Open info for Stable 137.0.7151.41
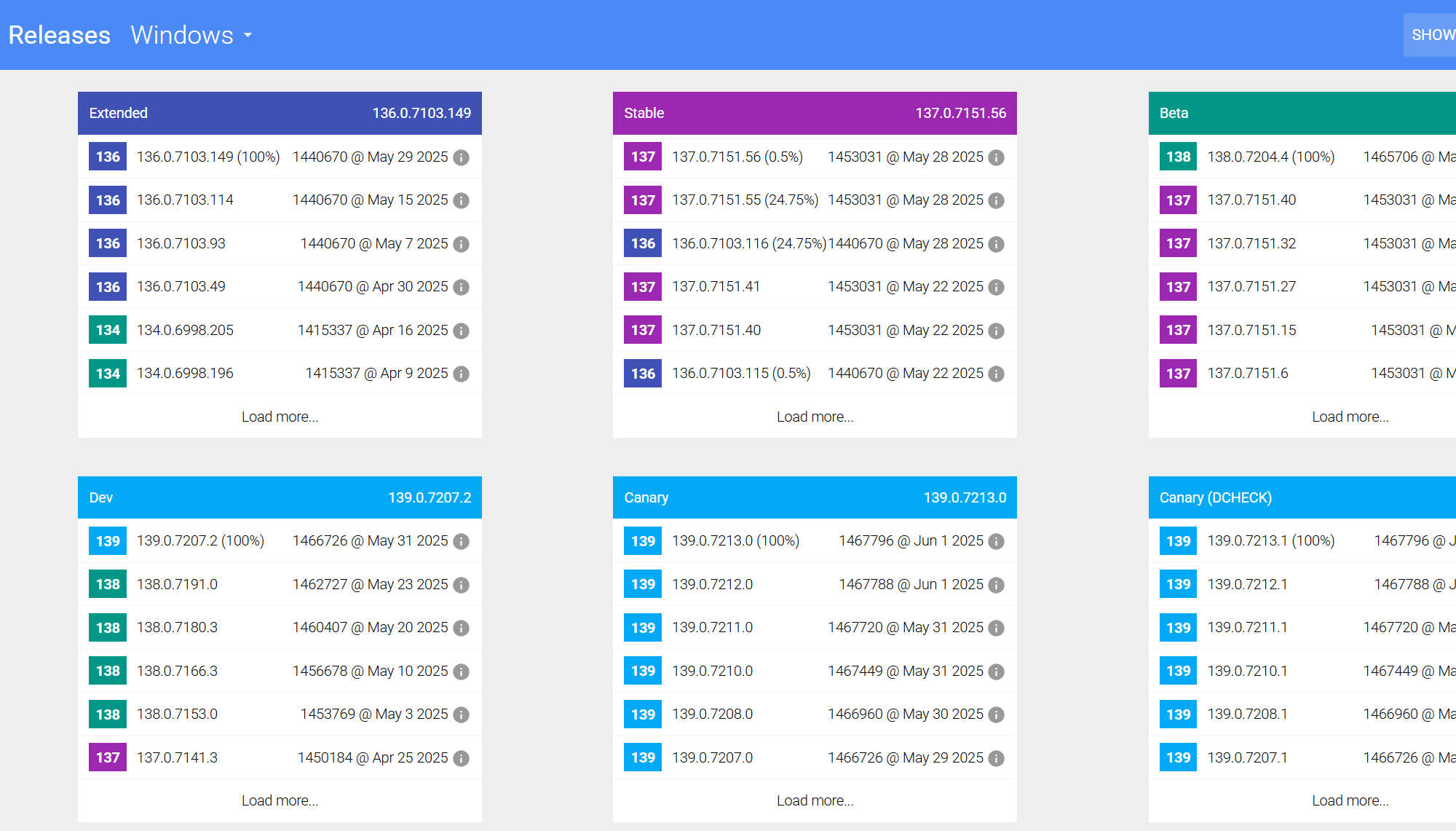 point(997,288)
